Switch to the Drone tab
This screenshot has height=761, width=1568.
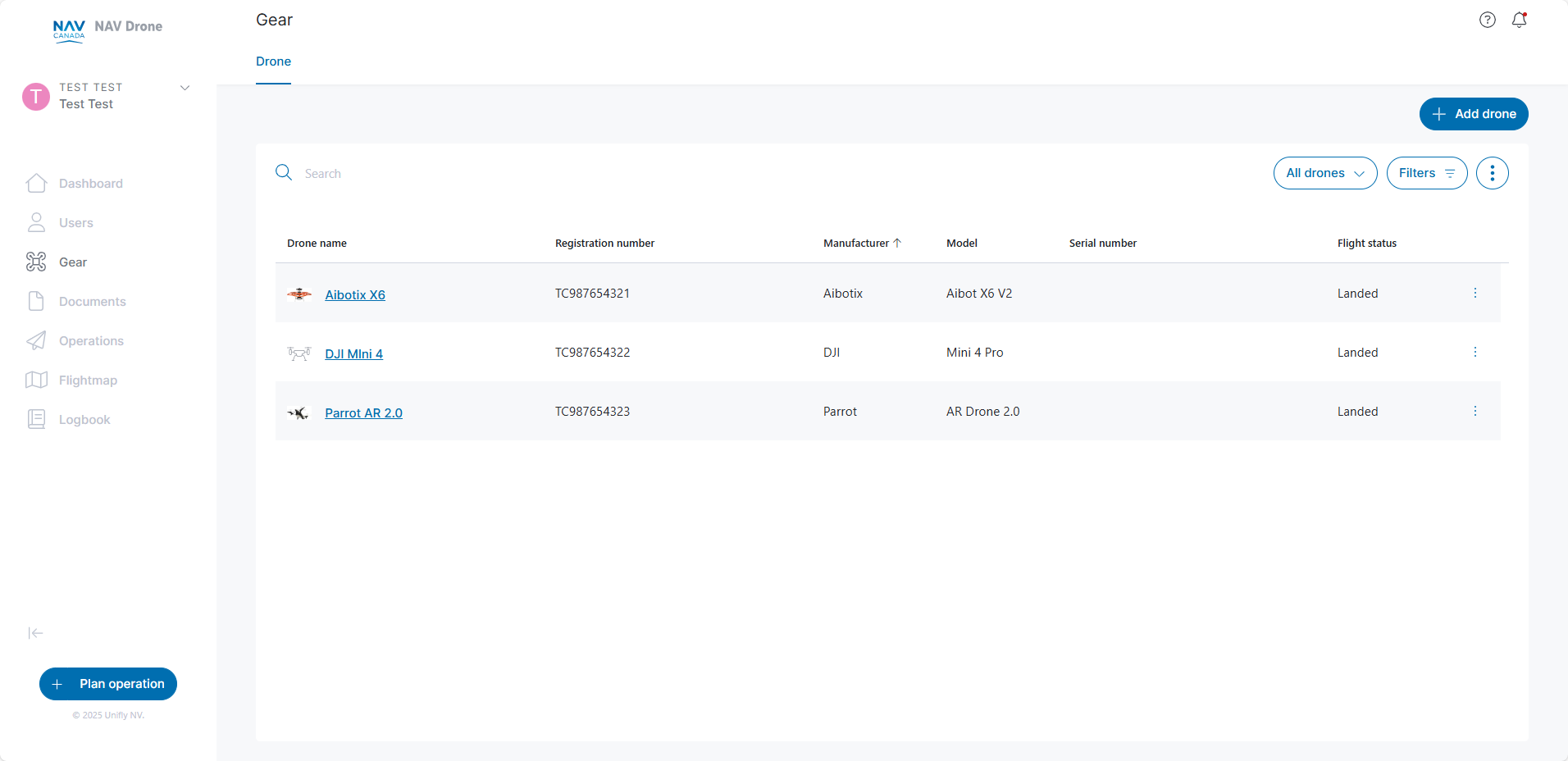[273, 62]
